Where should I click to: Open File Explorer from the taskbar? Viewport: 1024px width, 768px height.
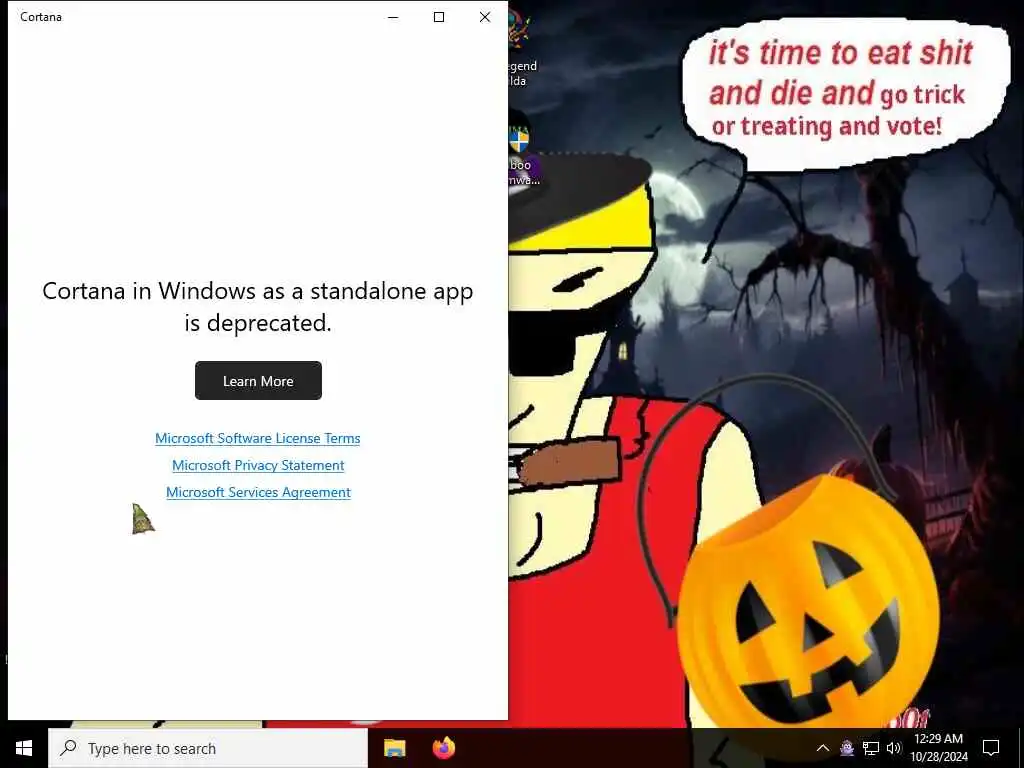pyautogui.click(x=394, y=748)
